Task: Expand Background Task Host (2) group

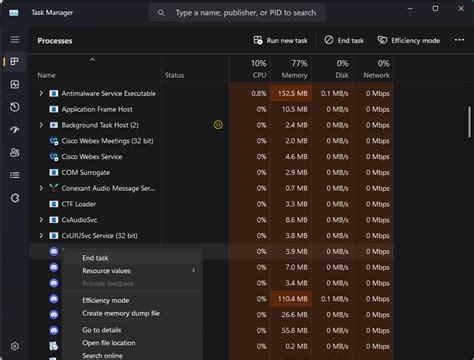Action: 41,125
